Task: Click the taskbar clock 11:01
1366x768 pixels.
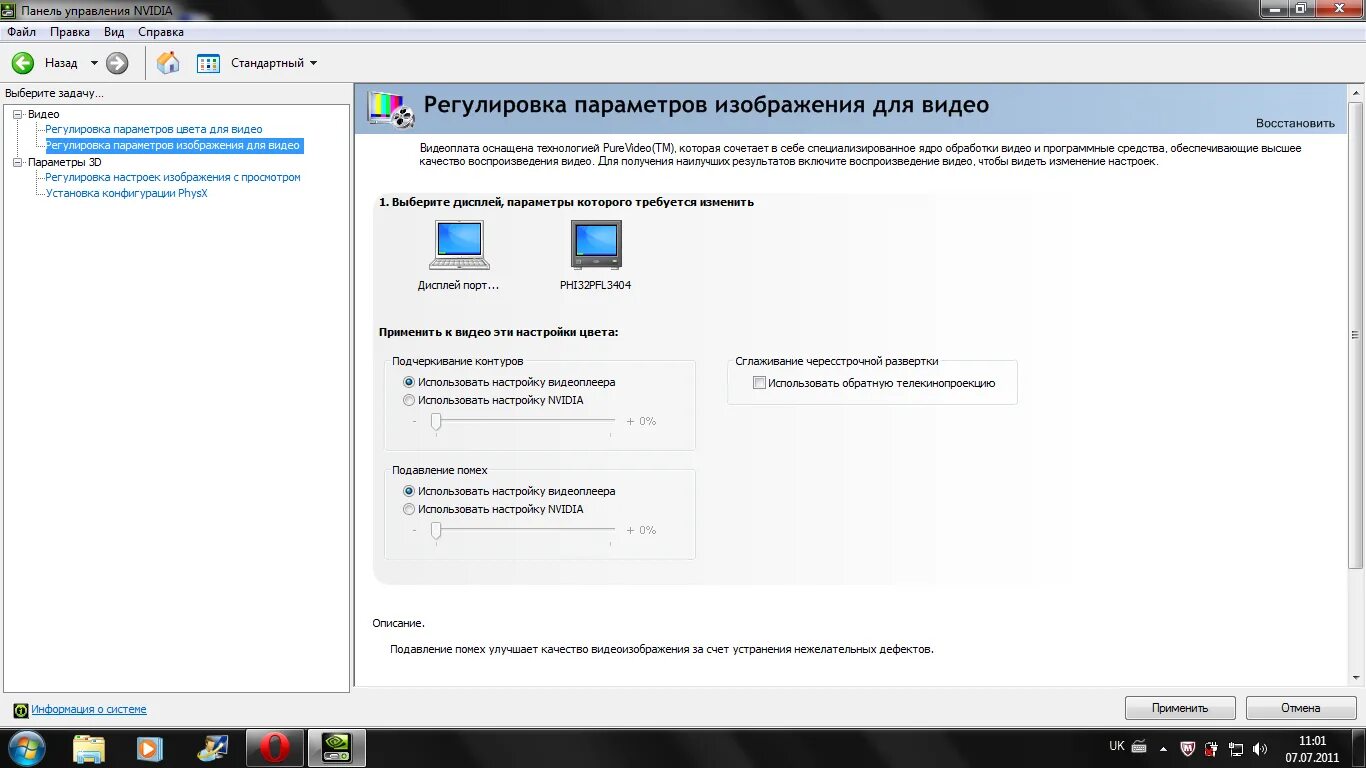Action: coord(1312,741)
